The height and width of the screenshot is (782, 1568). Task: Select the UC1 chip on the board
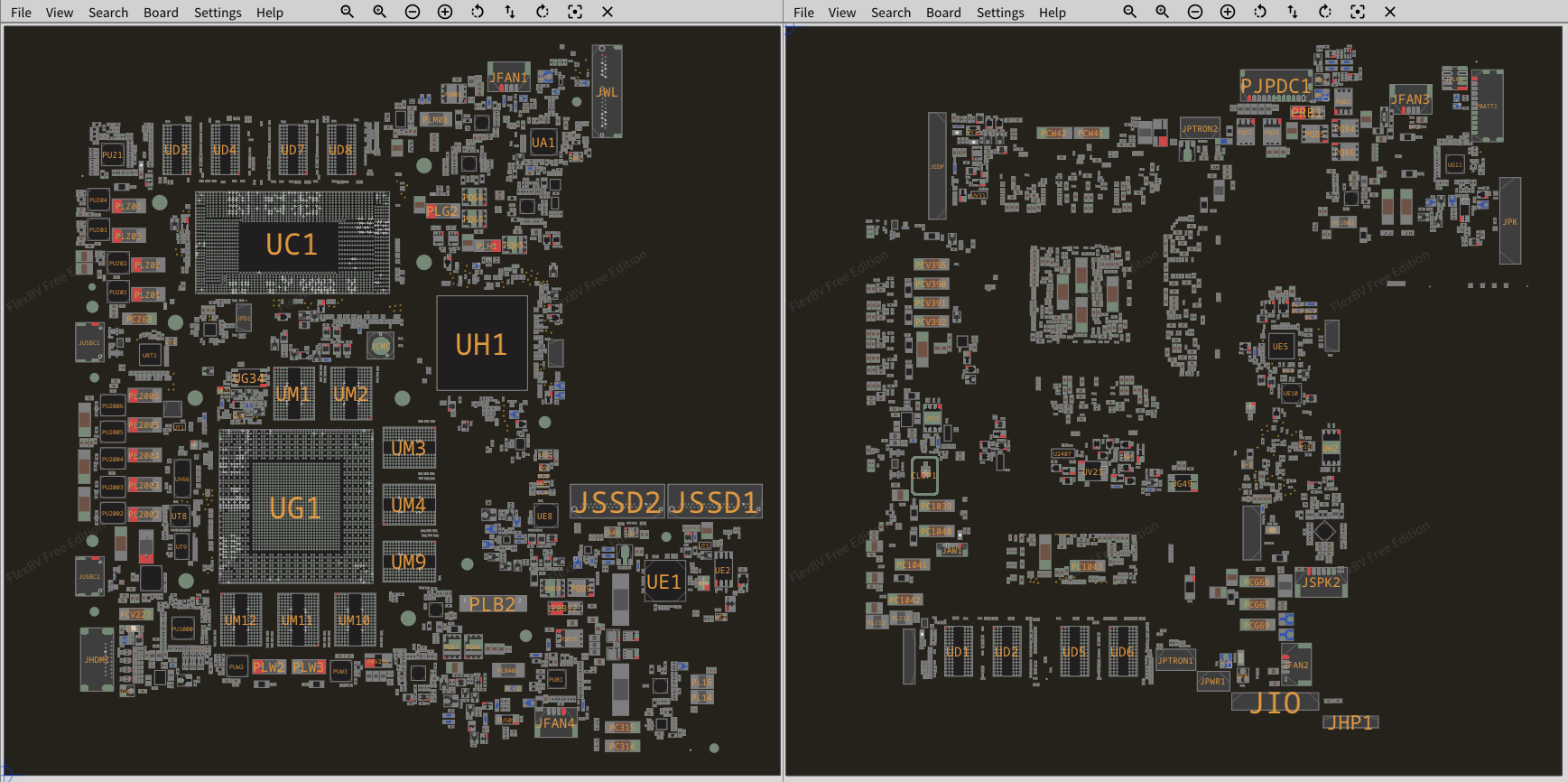click(x=292, y=245)
